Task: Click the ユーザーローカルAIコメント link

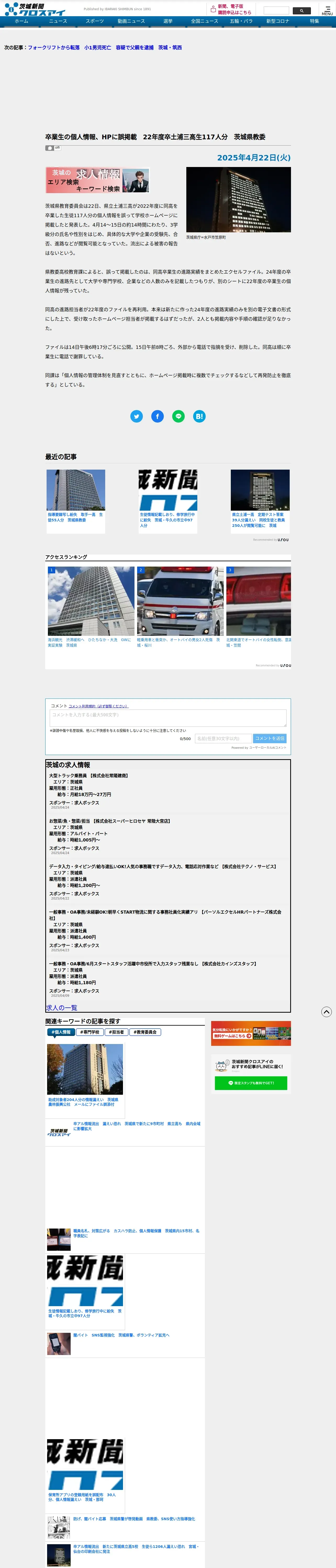Action: (267, 747)
